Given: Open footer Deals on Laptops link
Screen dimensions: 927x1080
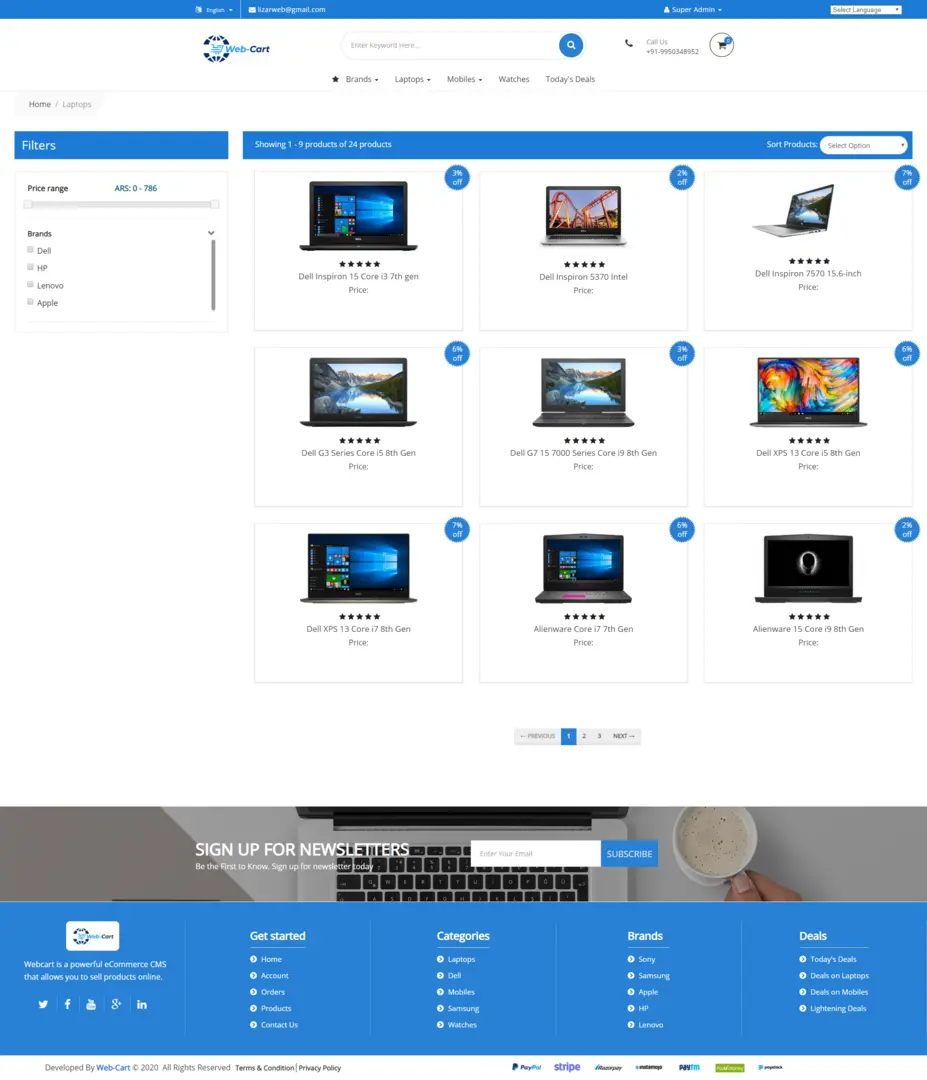Looking at the screenshot, I should pyautogui.click(x=839, y=975).
